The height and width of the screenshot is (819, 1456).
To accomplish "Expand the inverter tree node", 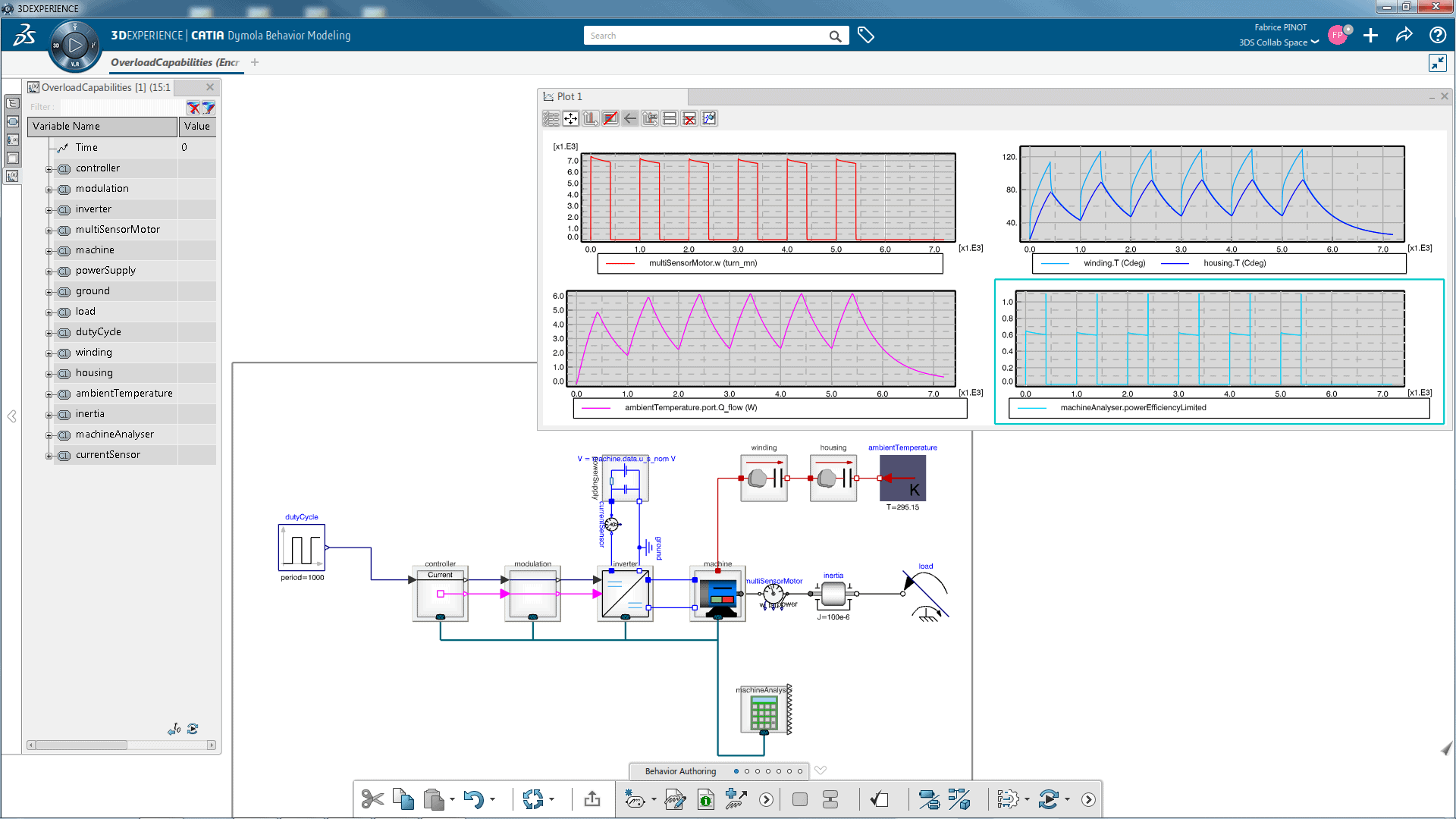I will [x=49, y=210].
